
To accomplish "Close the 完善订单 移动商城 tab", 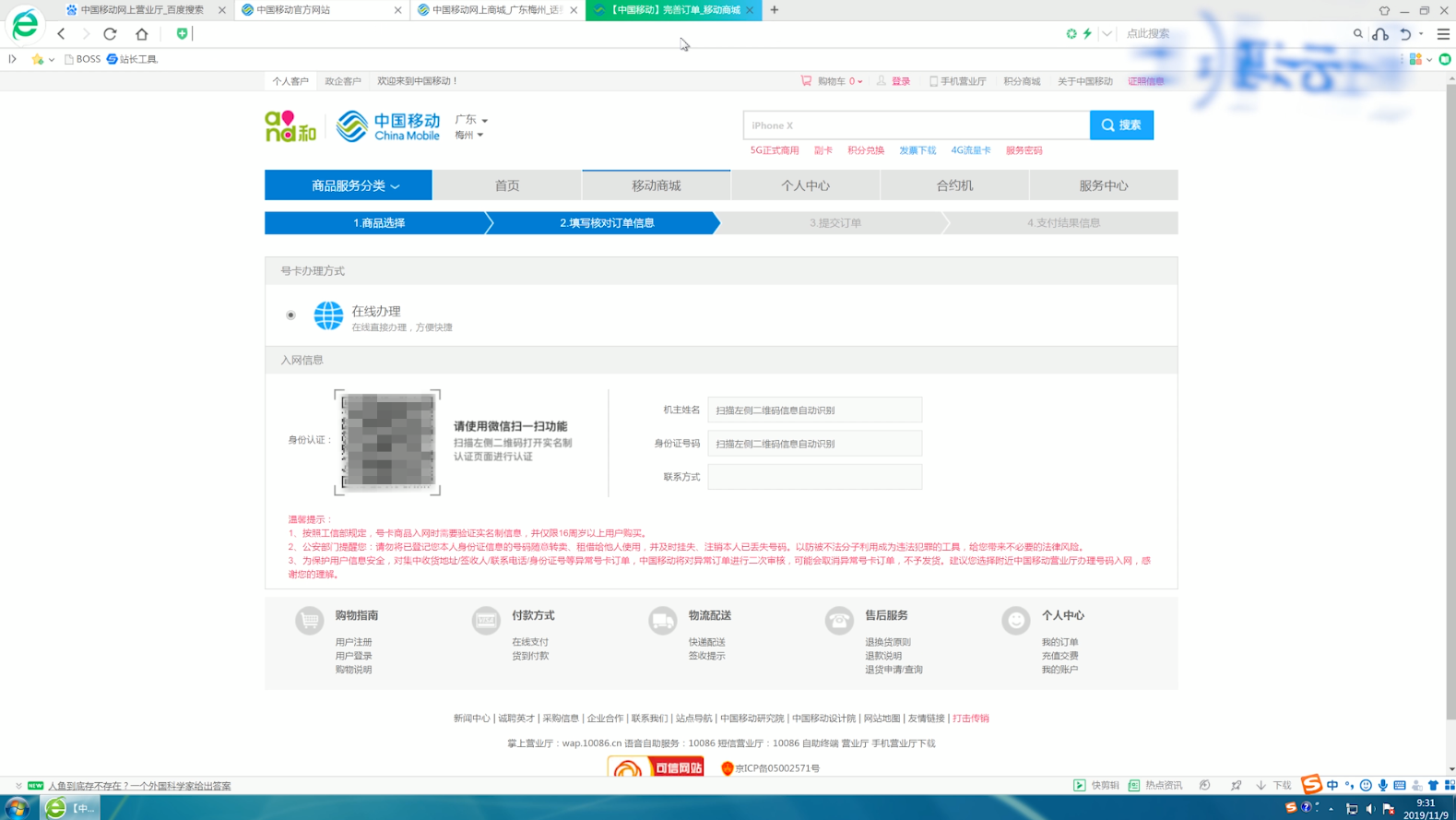I will click(750, 10).
